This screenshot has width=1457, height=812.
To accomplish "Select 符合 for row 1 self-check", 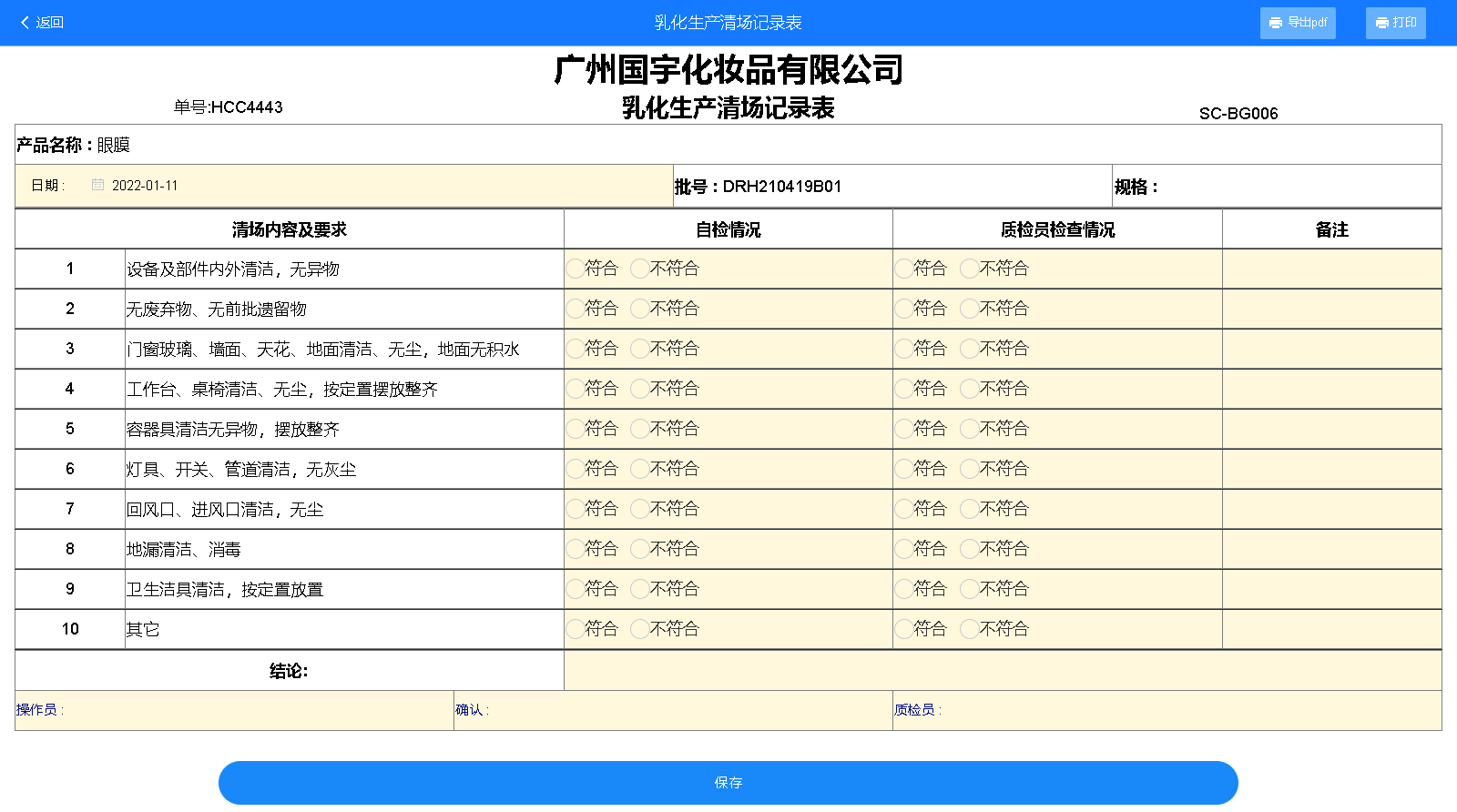I will (x=575, y=269).
